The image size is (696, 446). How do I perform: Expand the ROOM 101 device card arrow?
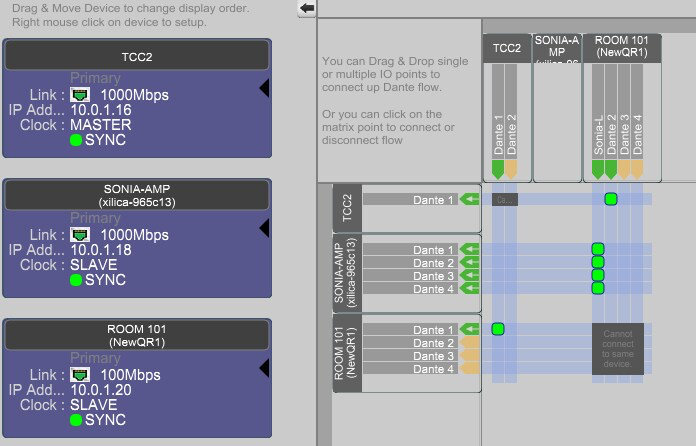click(264, 368)
